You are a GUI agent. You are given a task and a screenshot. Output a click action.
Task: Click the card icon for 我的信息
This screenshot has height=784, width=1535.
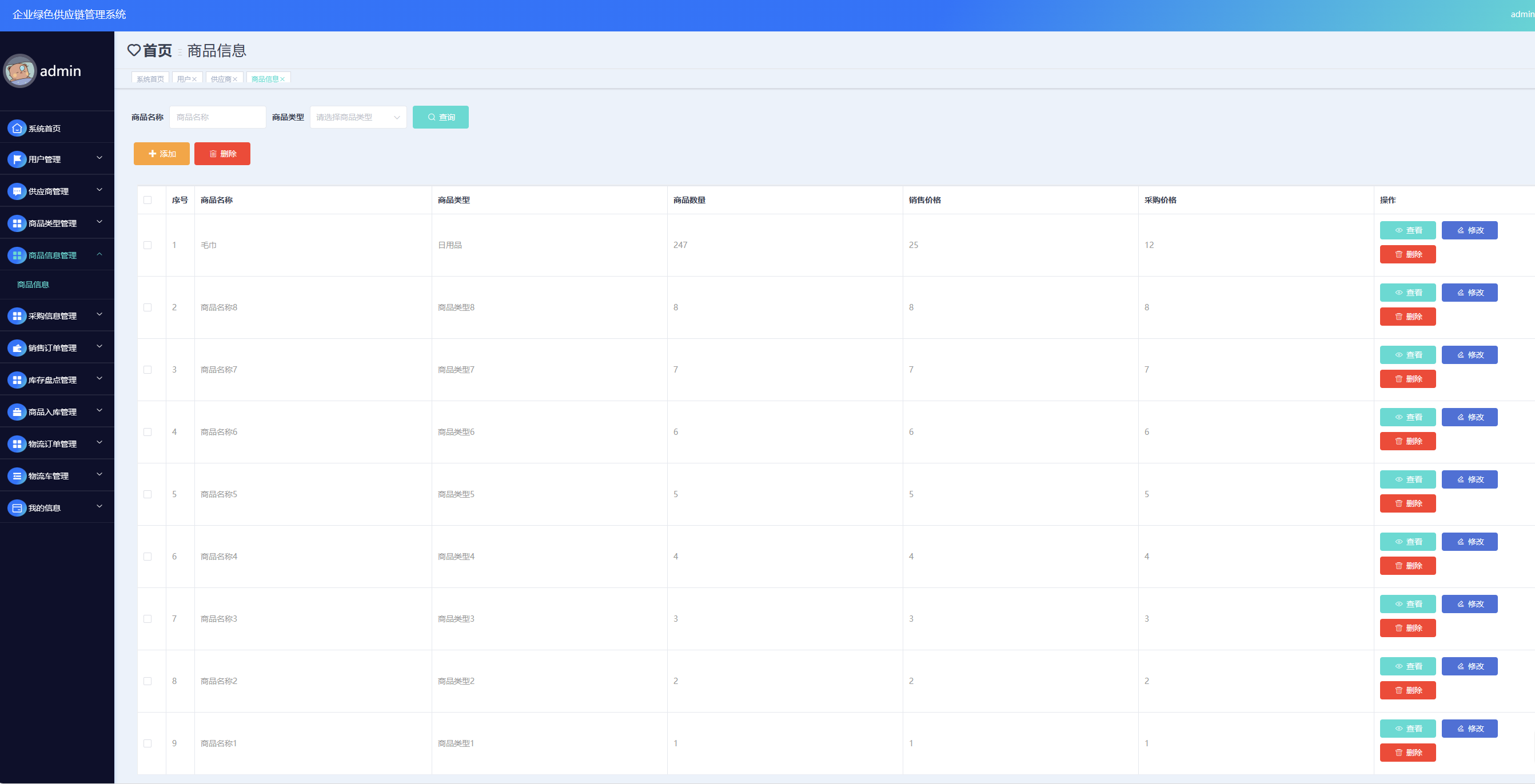tap(17, 508)
